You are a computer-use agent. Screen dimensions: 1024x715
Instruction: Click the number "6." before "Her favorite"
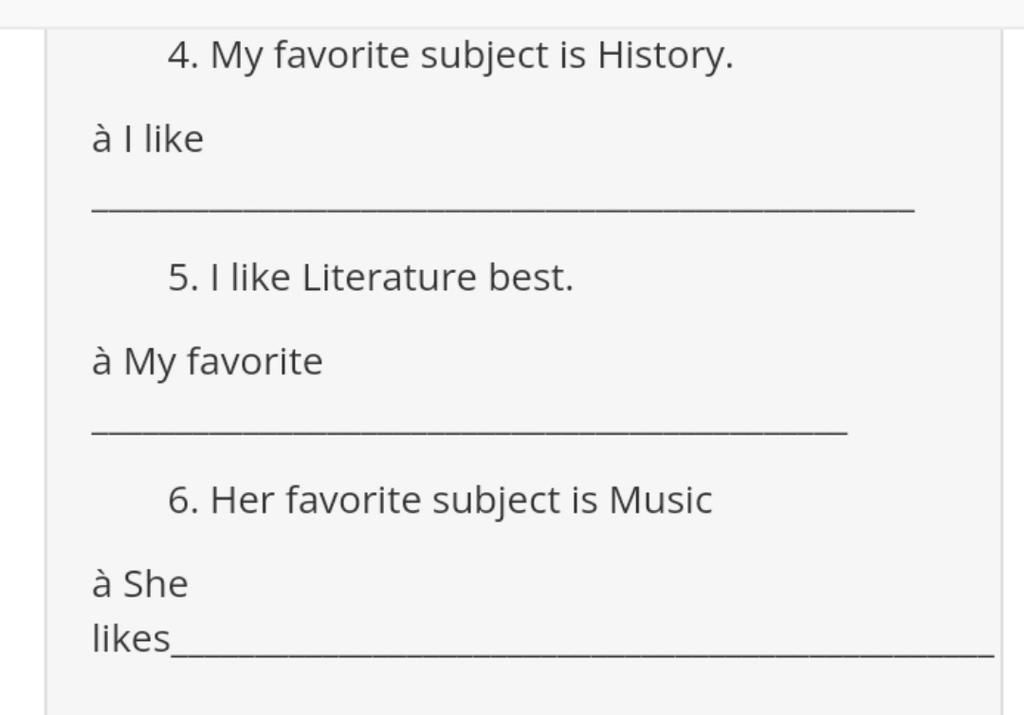(184, 501)
